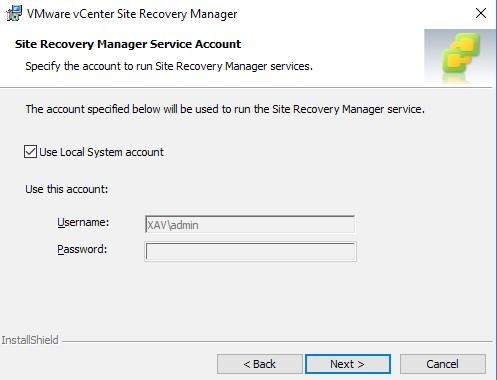Open the installer icon in title bar

(x=14, y=14)
